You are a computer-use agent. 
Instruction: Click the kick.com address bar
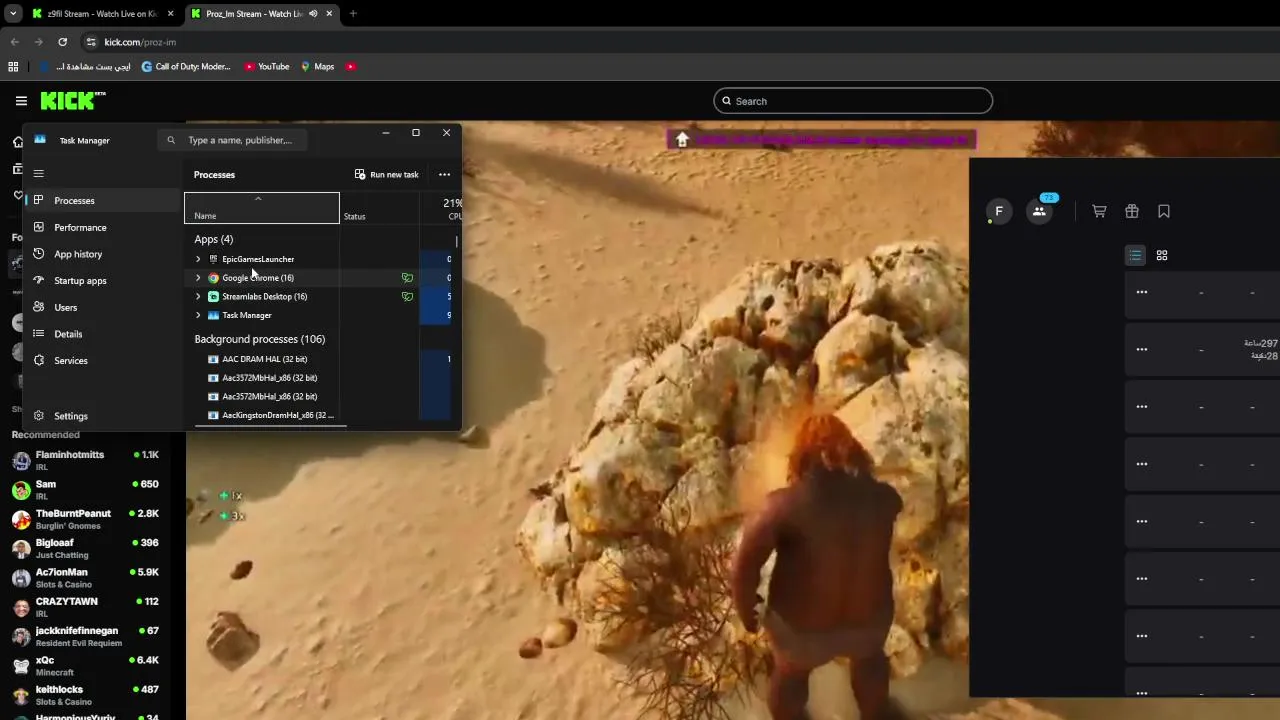(680, 42)
